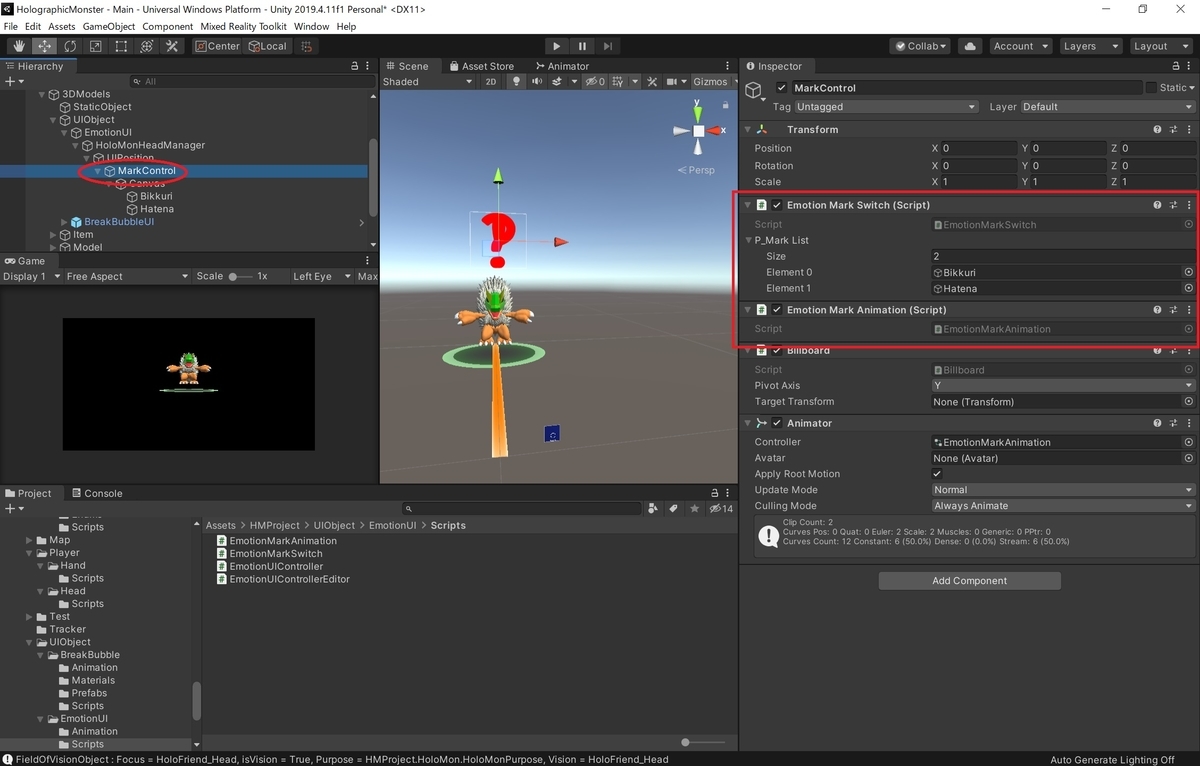The height and width of the screenshot is (766, 1200).
Task: Toggle Local handle rotation button
Action: pyautogui.click(x=266, y=46)
